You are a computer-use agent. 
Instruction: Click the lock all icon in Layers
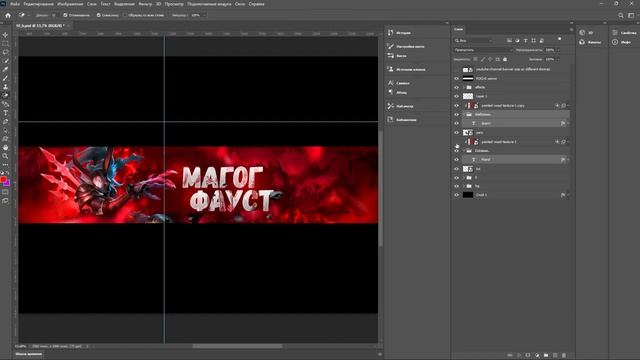[505, 60]
